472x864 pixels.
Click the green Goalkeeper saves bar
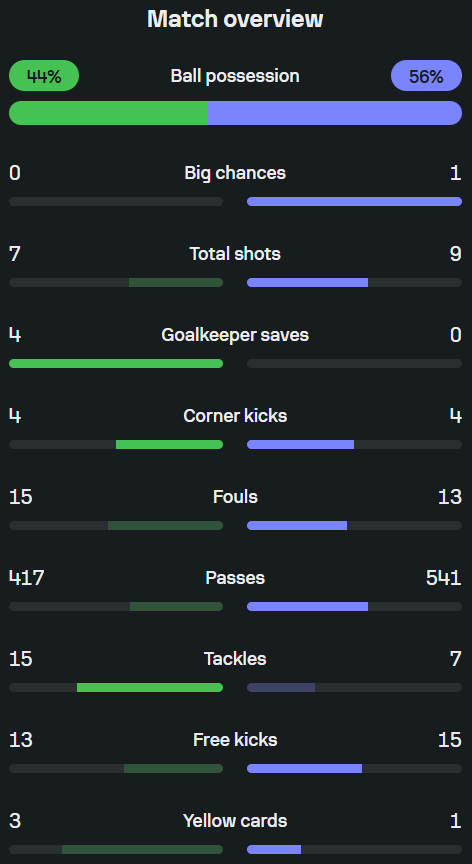pos(116,364)
